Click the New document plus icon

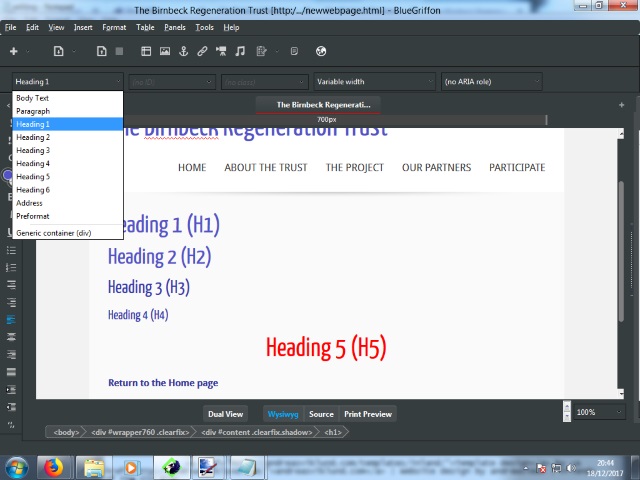13,51
